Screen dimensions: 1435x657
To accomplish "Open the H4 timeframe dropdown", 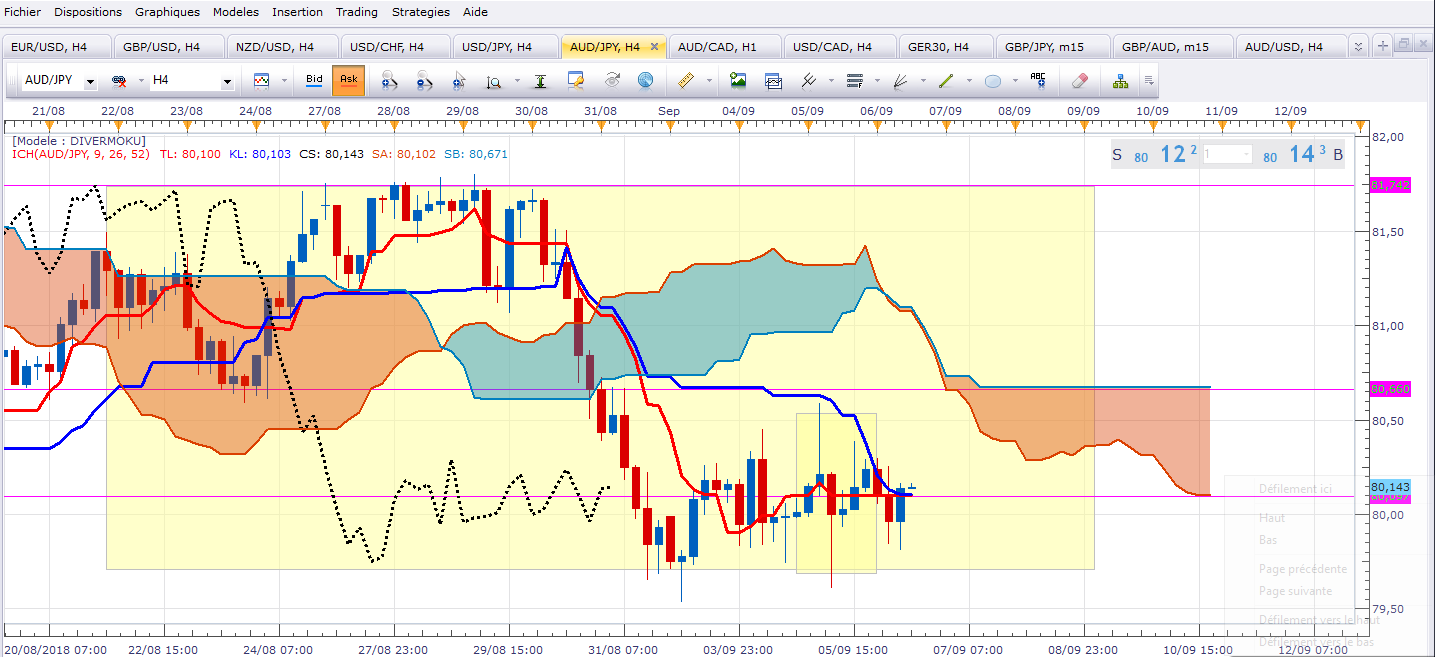I will tap(227, 81).
